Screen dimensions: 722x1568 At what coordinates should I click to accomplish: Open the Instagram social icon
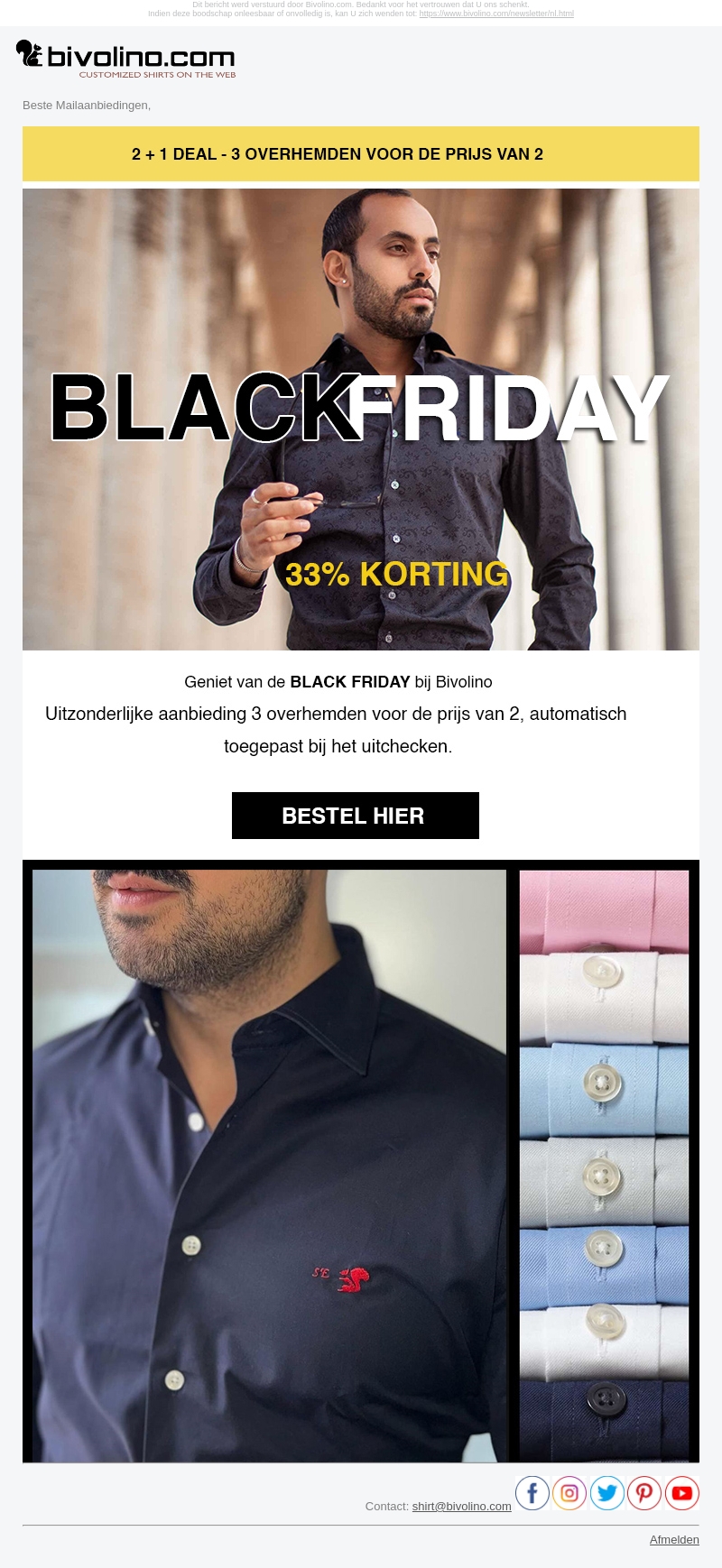(569, 1493)
